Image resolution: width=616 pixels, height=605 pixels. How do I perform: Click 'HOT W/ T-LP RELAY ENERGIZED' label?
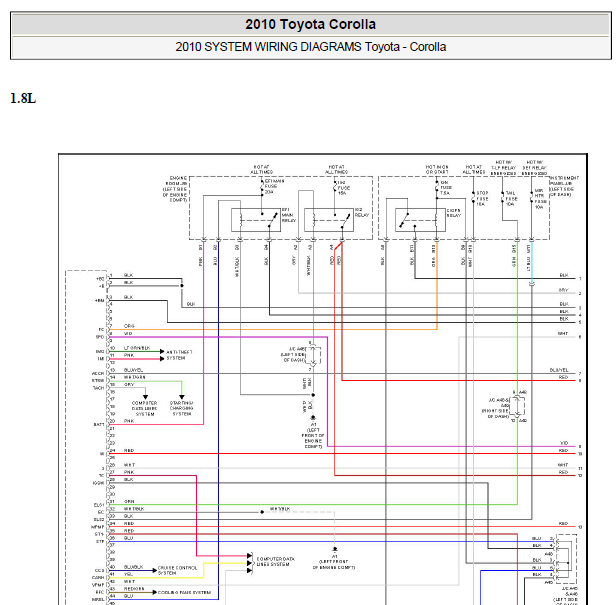pos(503,168)
